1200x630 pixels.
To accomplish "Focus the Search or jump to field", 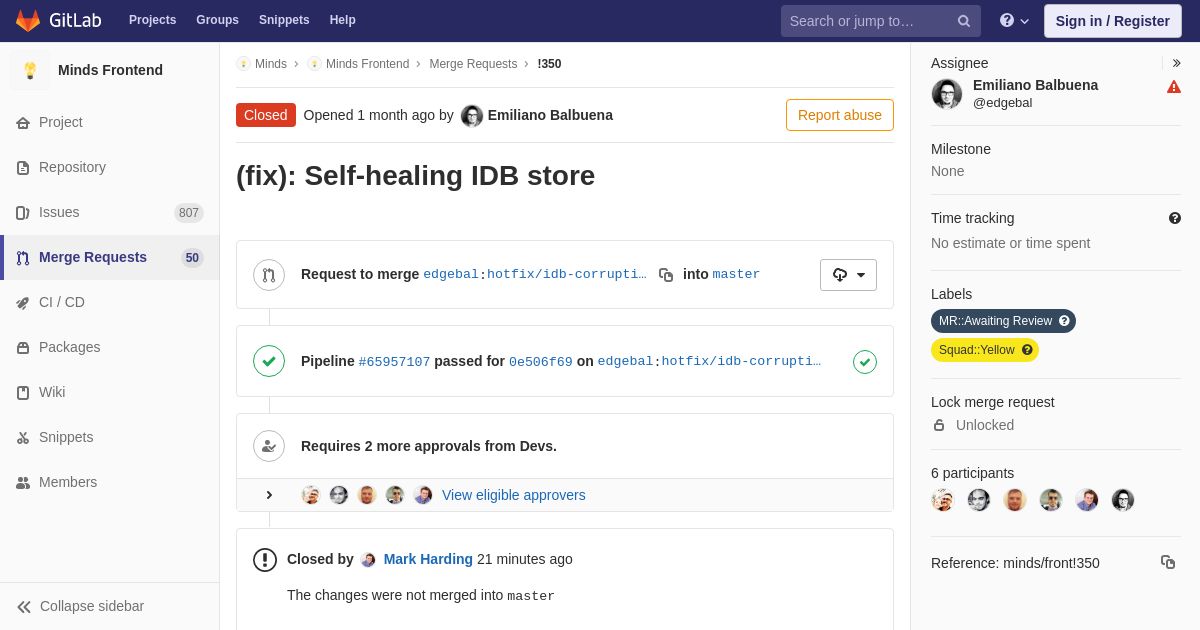I will pos(880,21).
